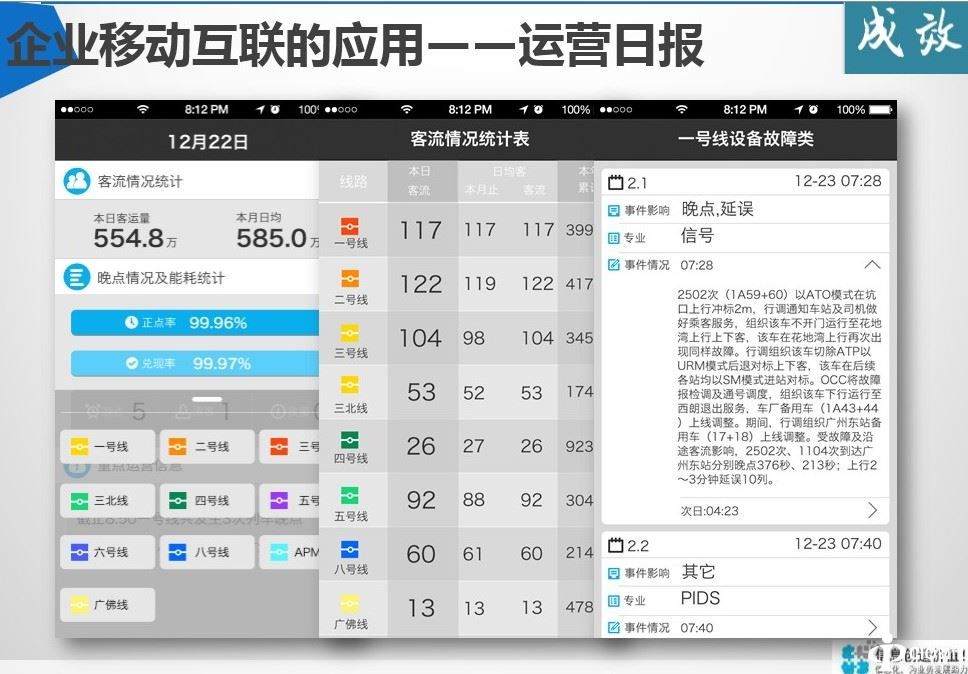Open the 六号线 button in the line grid
This screenshot has width=968, height=674.
(x=108, y=552)
